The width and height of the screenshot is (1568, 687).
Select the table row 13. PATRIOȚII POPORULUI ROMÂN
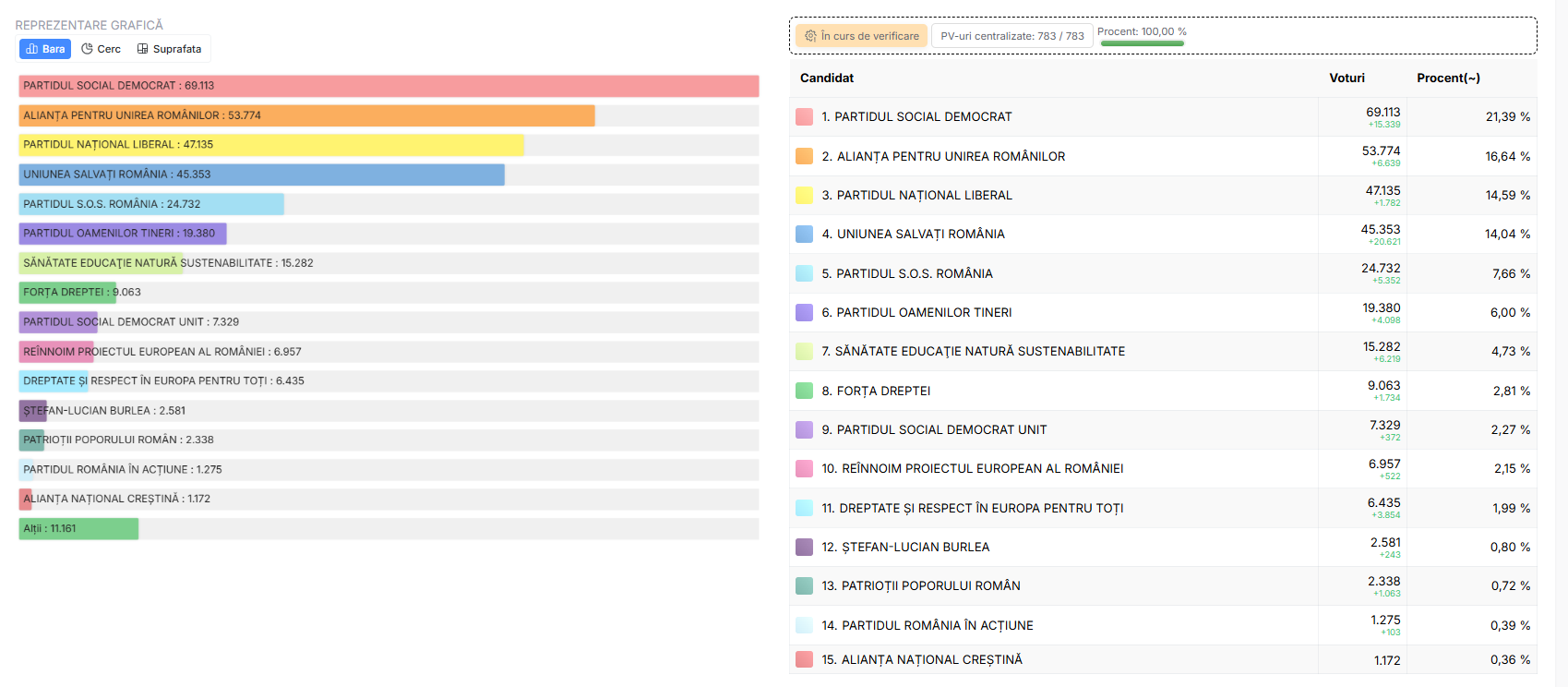coord(1163,585)
